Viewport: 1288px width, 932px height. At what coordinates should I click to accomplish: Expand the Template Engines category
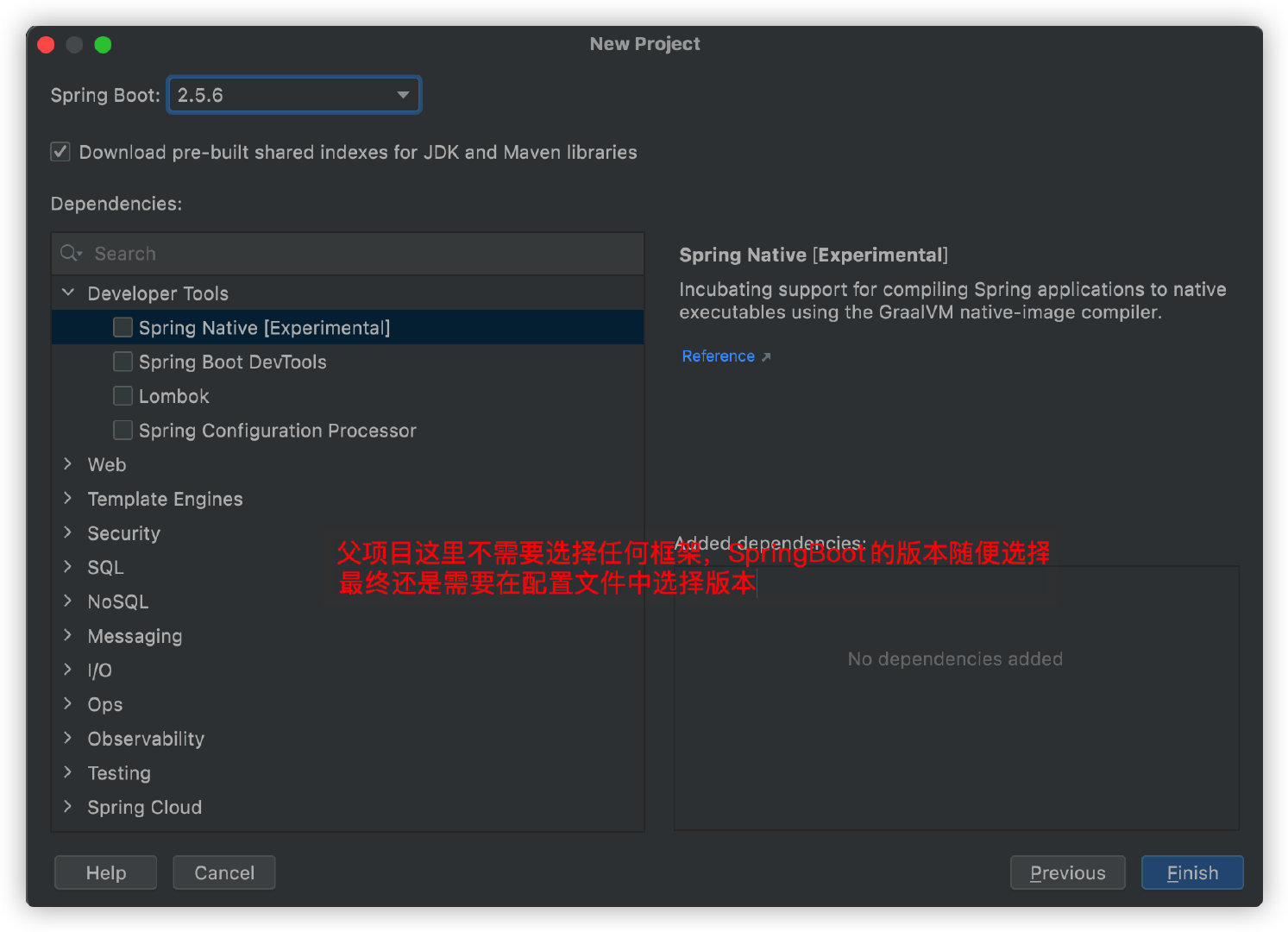[68, 499]
